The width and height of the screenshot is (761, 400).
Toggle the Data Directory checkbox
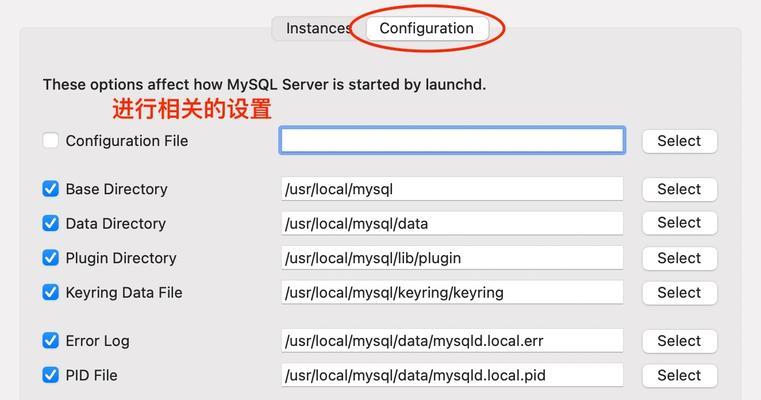[x=50, y=223]
